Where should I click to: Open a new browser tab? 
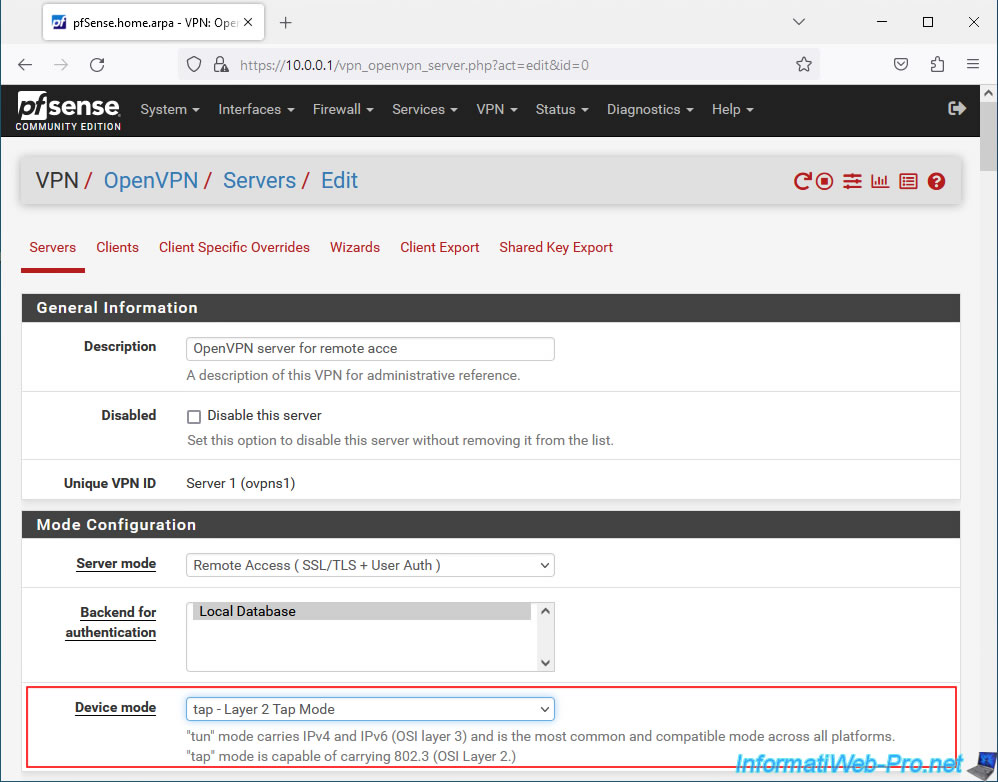[x=286, y=23]
